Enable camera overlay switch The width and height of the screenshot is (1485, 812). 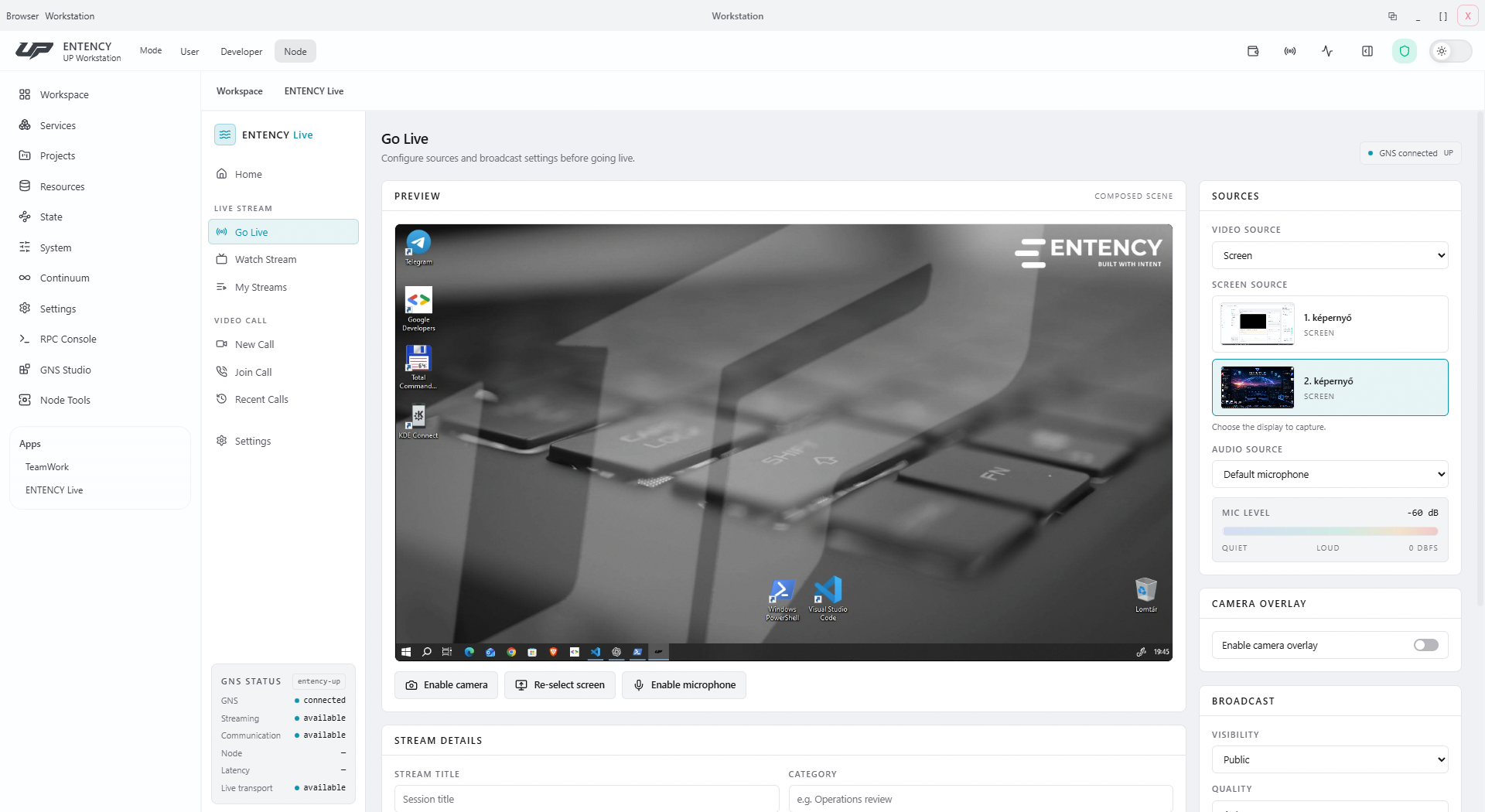click(1425, 645)
